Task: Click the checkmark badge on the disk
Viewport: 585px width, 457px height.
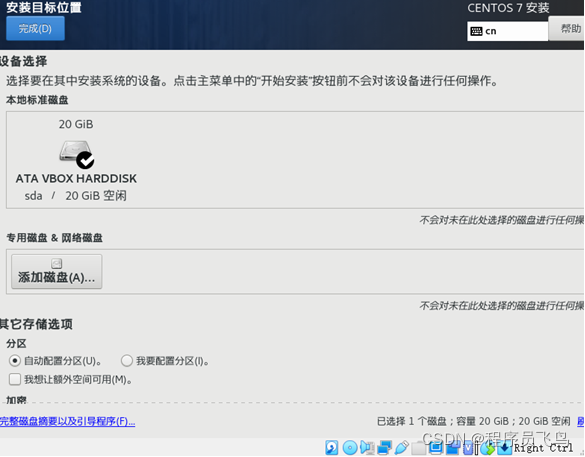Action: coord(85,160)
